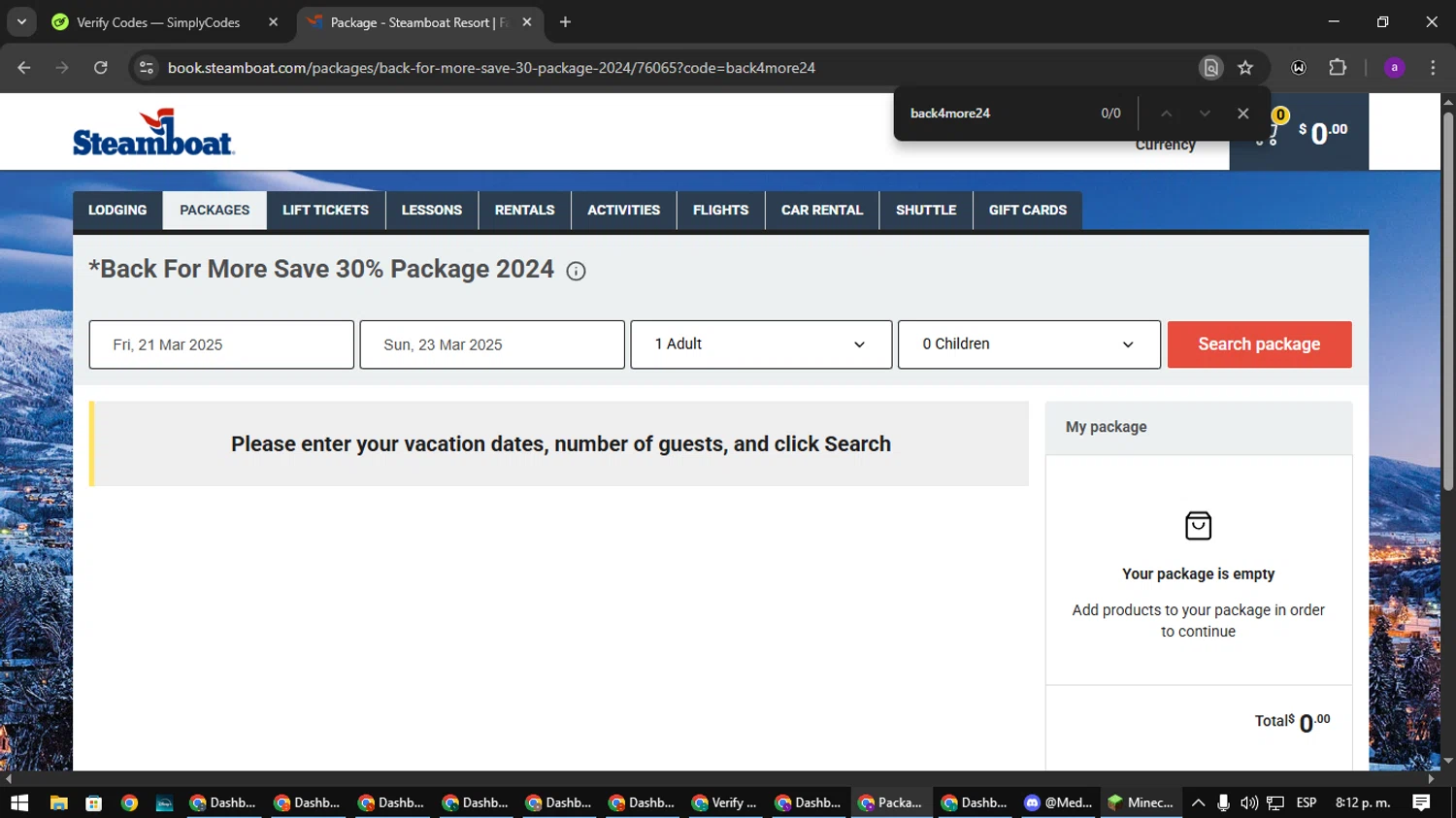The width and height of the screenshot is (1456, 818).
Task: Click the vertical page scrollbar
Action: coord(1447,301)
